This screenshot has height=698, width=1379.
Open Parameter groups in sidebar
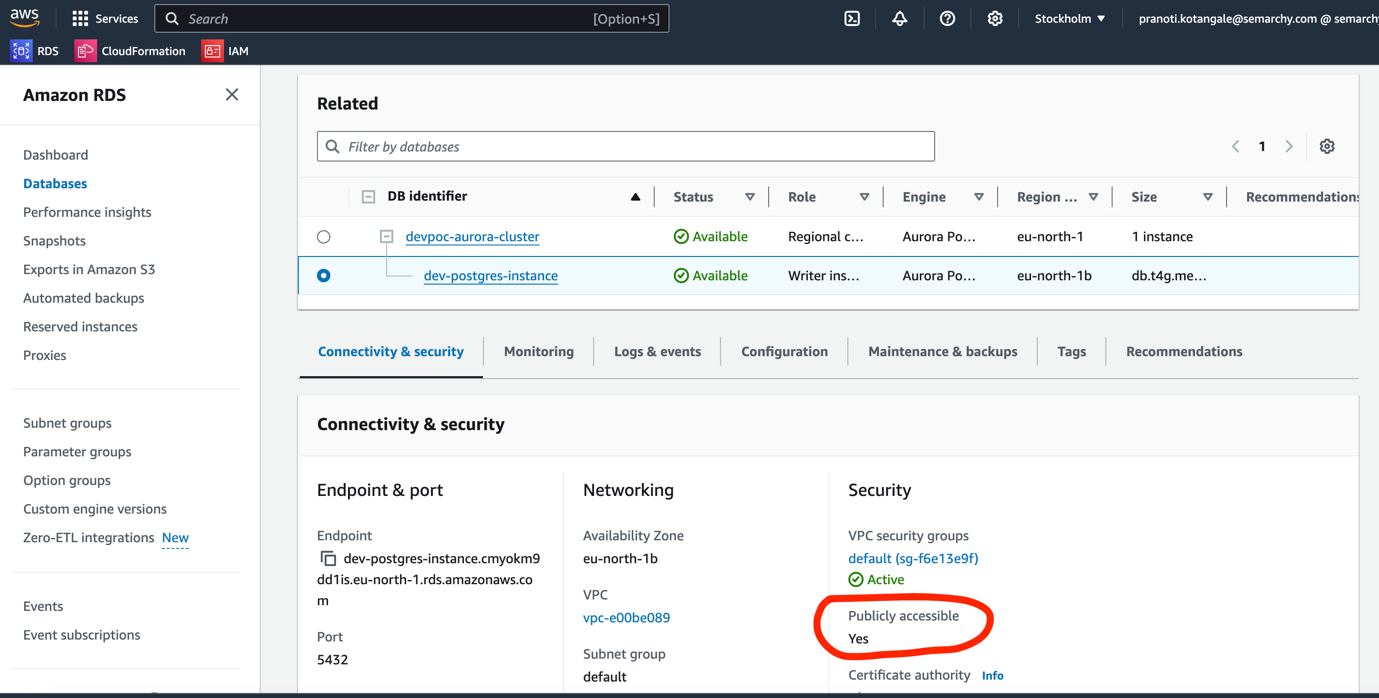77,452
